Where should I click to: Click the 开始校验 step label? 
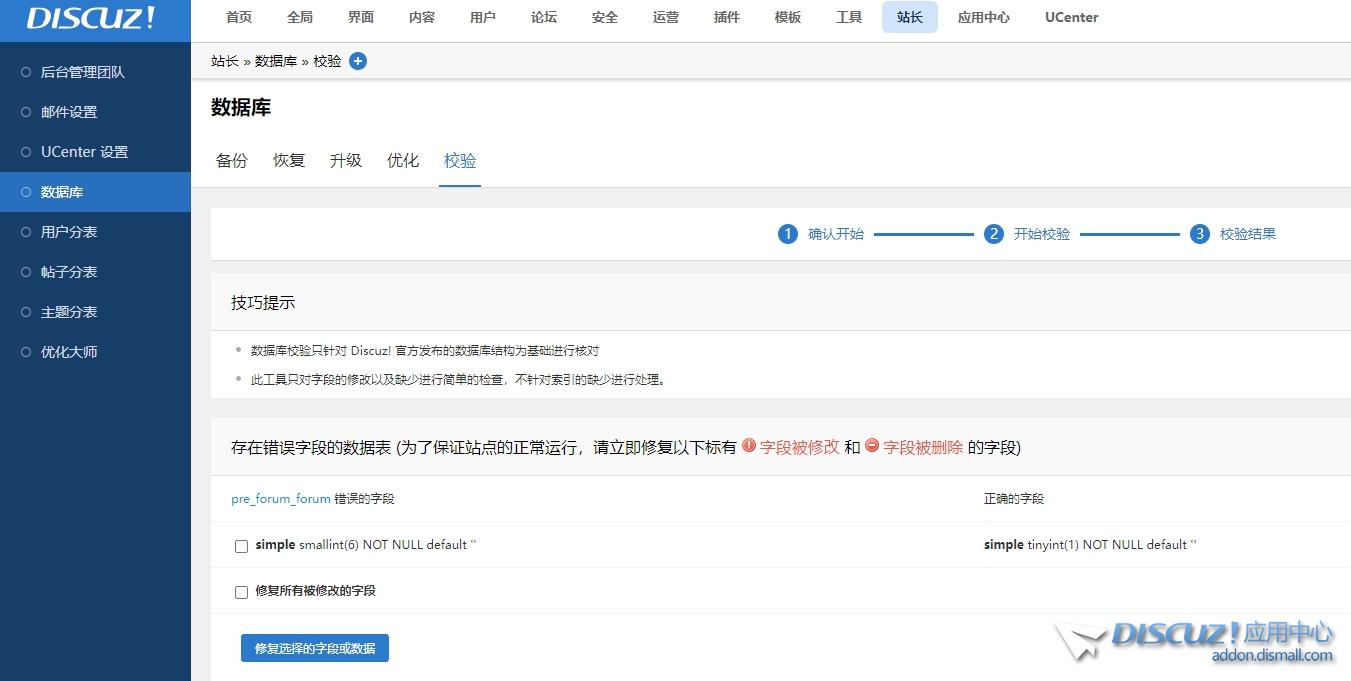[x=1042, y=234]
